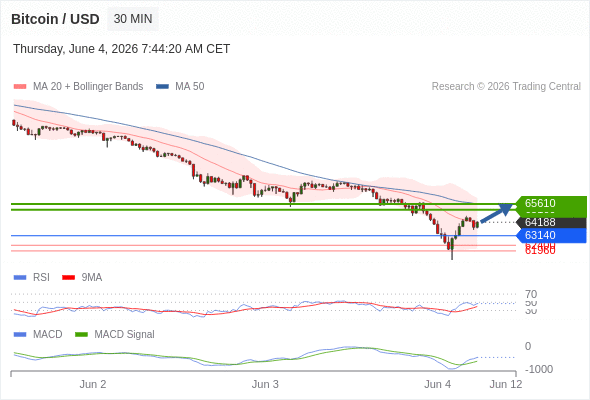Click the blue RSI legend swatch

[20, 278]
